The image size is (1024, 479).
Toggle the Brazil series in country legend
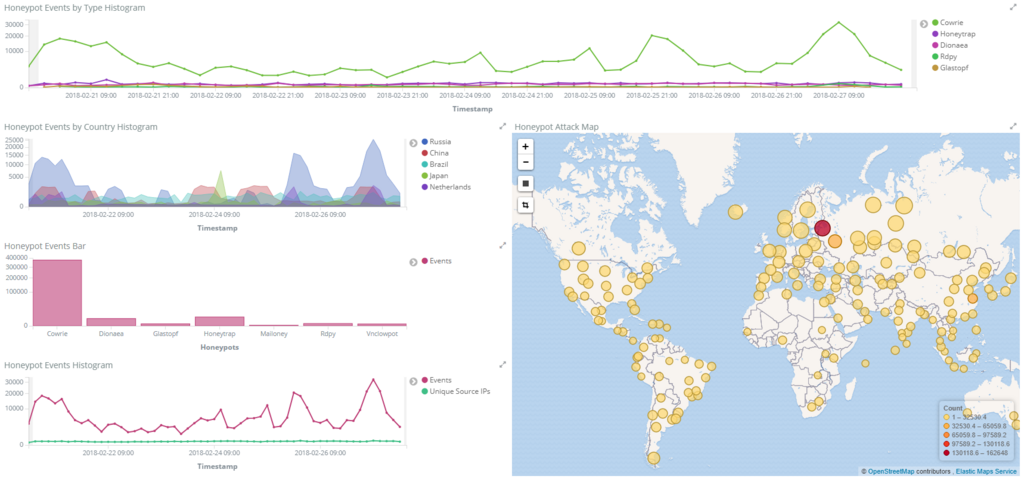point(435,164)
